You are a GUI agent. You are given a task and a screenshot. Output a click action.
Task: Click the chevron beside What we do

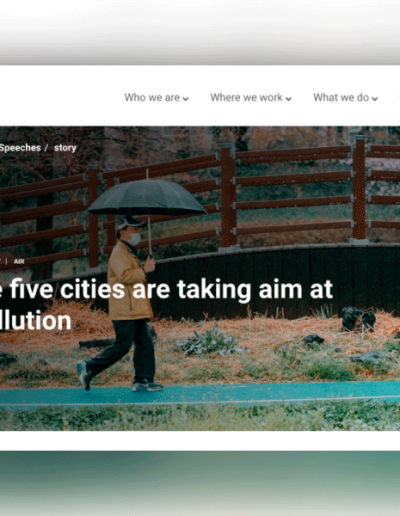(x=375, y=99)
